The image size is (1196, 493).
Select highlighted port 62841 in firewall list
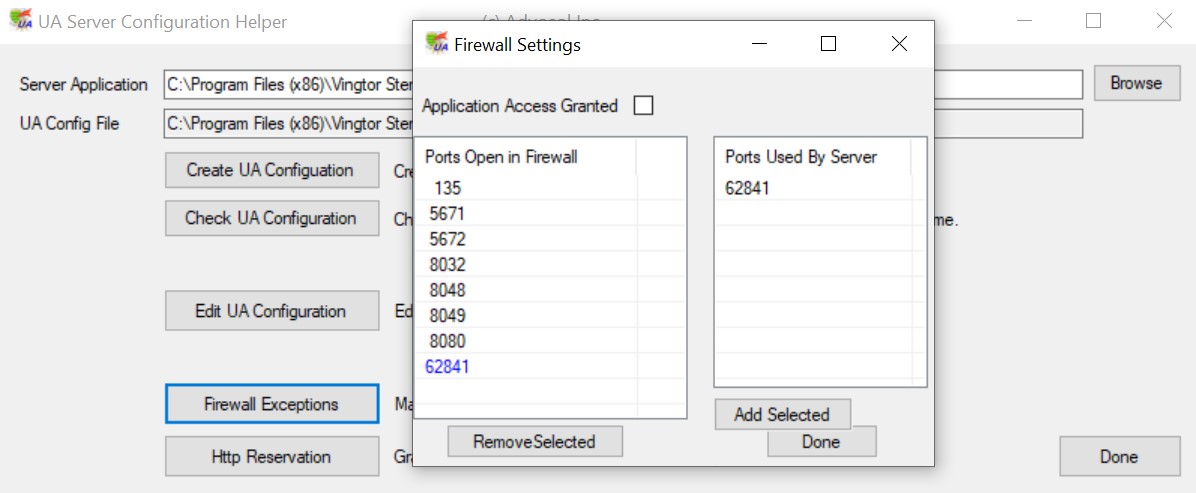pos(447,367)
